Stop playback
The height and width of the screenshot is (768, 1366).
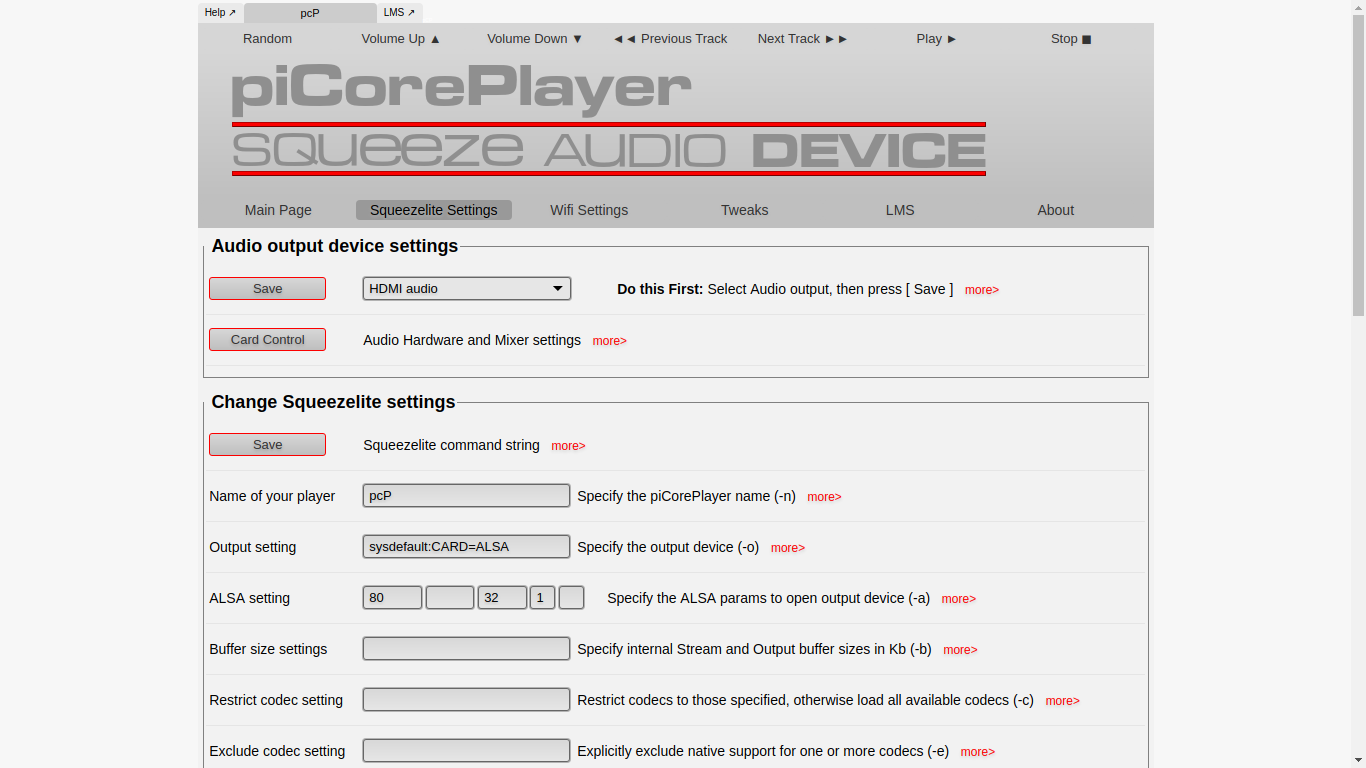(1071, 39)
